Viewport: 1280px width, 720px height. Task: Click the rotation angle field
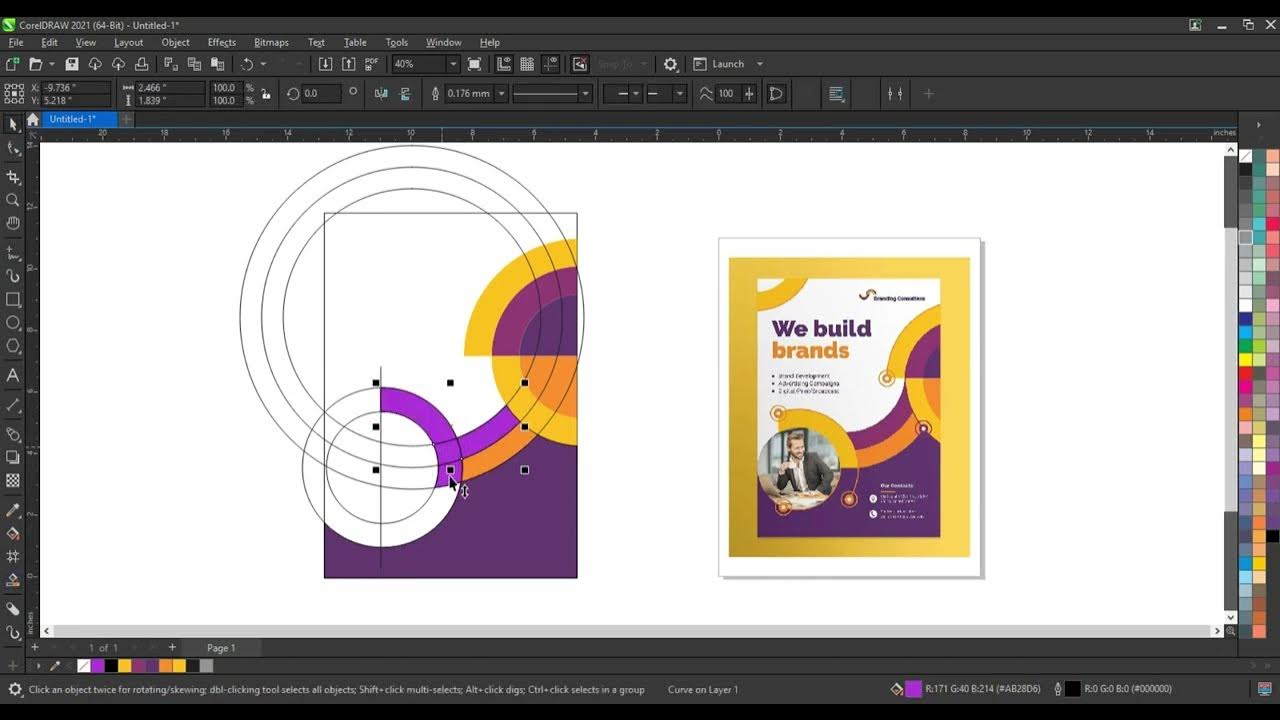click(x=321, y=94)
